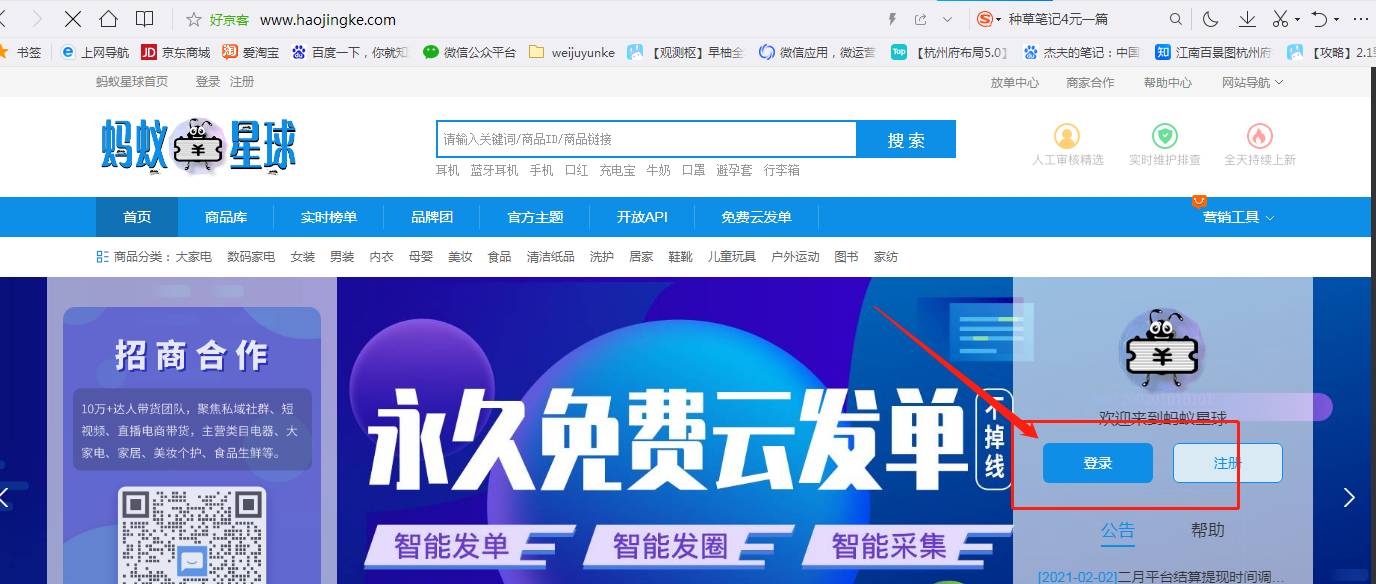This screenshot has width=1376, height=584.
Task: Click the ant avatar in welcome panel
Action: pyautogui.click(x=1163, y=352)
